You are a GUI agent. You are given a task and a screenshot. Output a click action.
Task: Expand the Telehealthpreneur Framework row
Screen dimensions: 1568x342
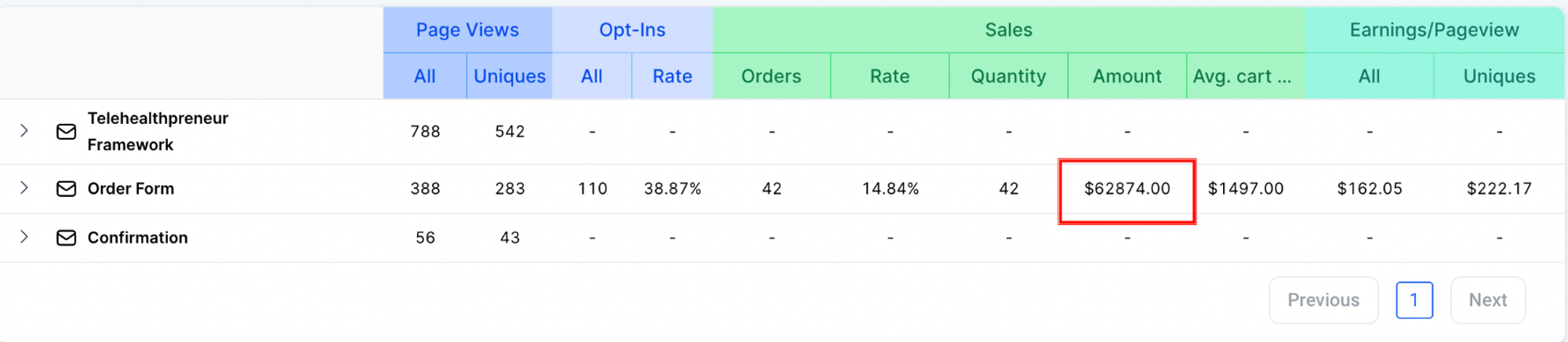pyautogui.click(x=24, y=131)
